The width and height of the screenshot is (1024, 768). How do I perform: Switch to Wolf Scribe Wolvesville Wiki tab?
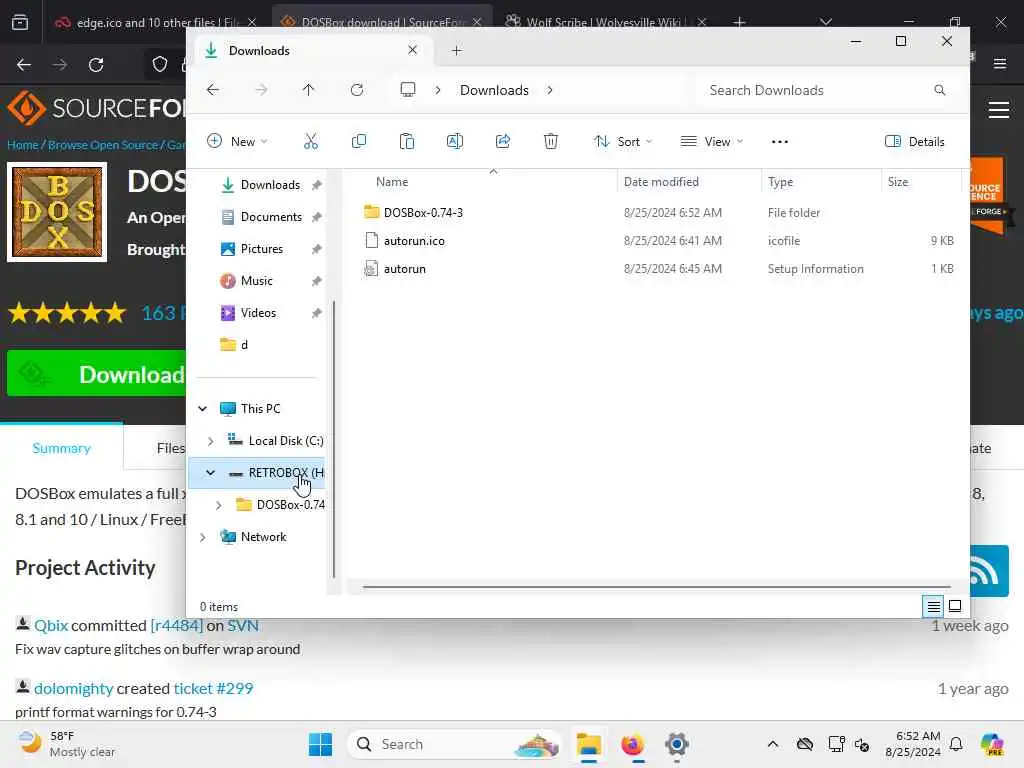603,22
